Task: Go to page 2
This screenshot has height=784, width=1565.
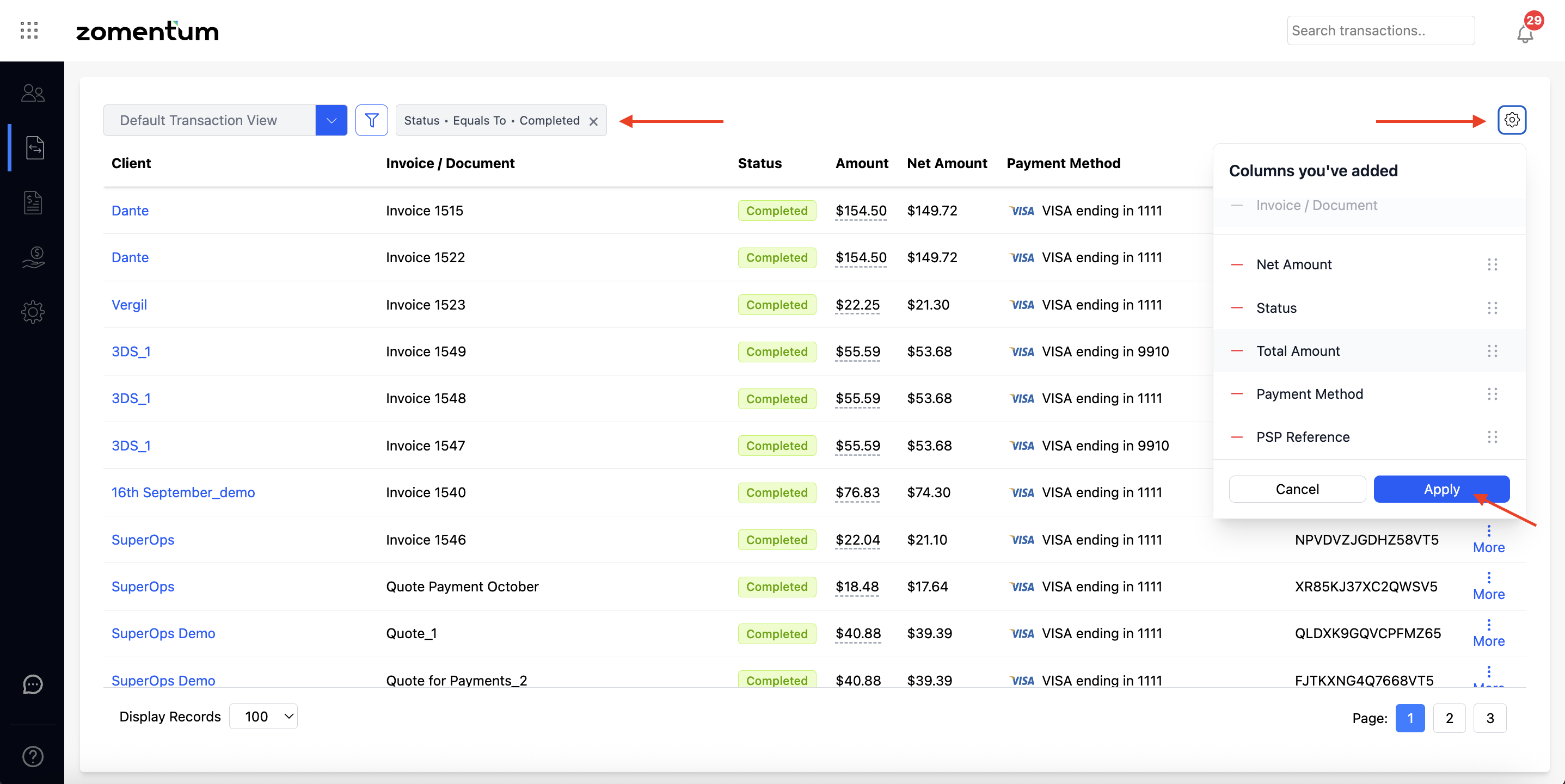Action: click(1449, 718)
